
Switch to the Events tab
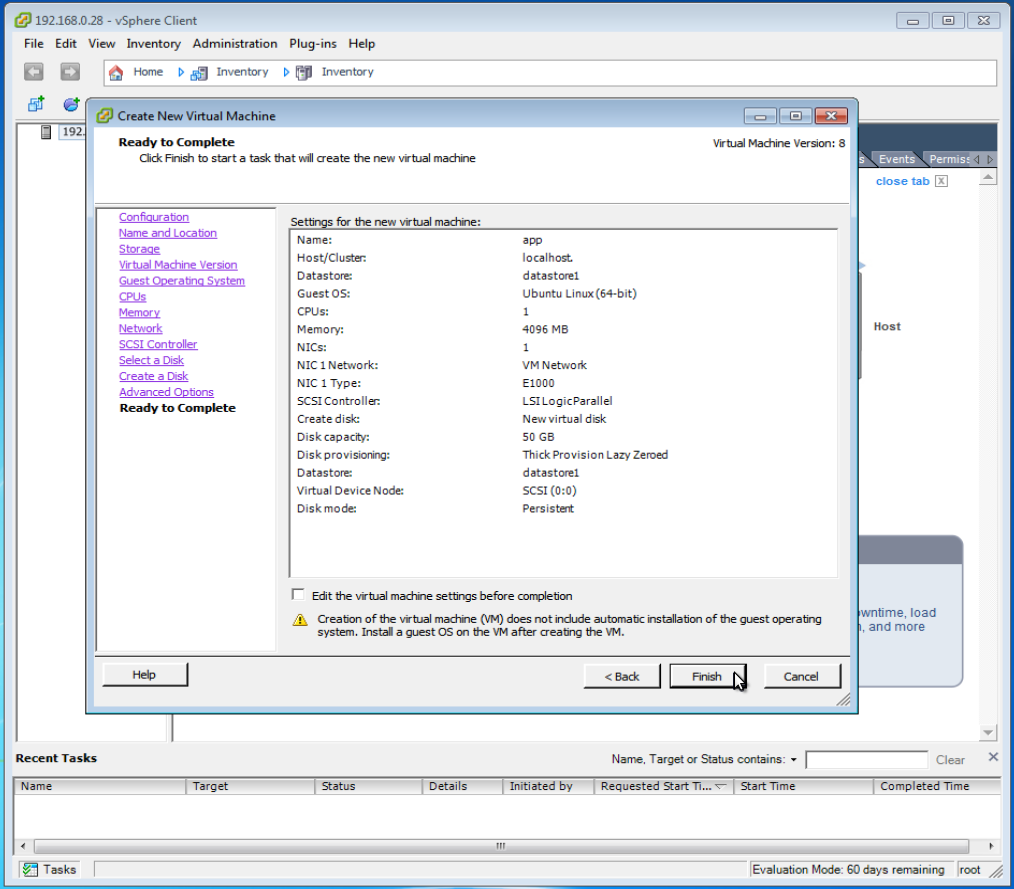click(896, 159)
